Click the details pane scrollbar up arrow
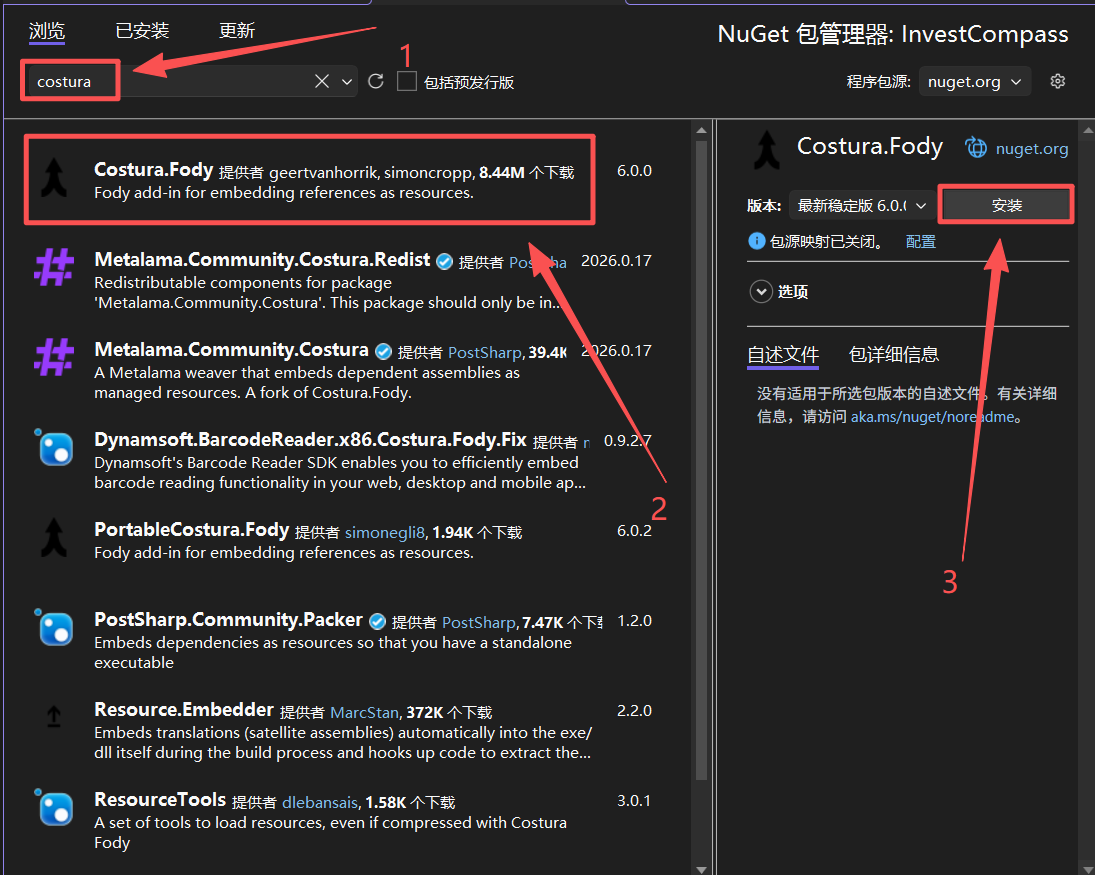 pyautogui.click(x=1088, y=130)
